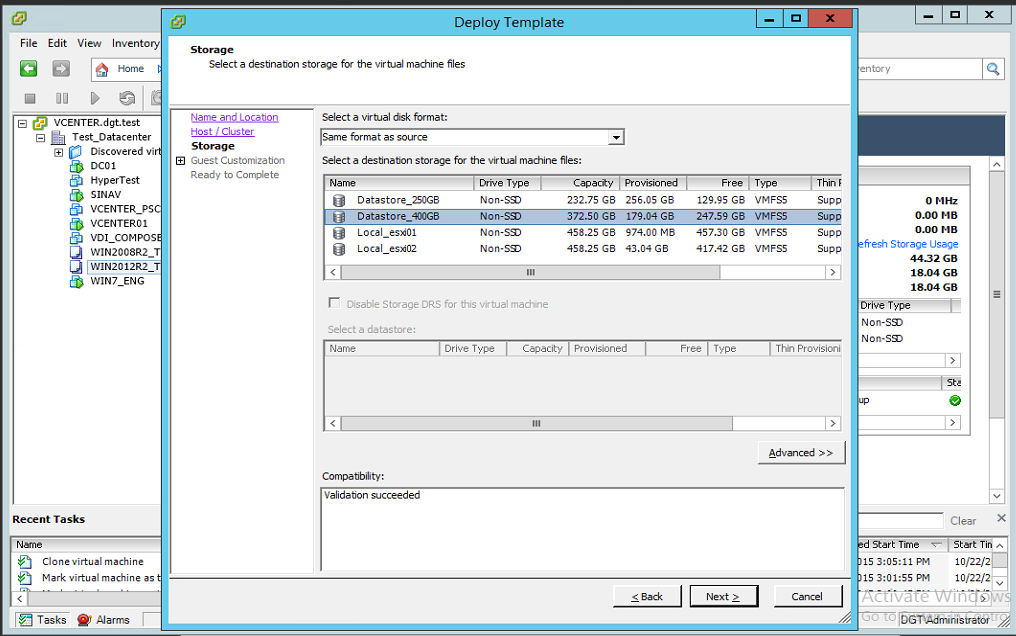Image resolution: width=1016 pixels, height=636 pixels.
Task: Select WIN2012R2 template in inventory tree
Action: point(124,267)
